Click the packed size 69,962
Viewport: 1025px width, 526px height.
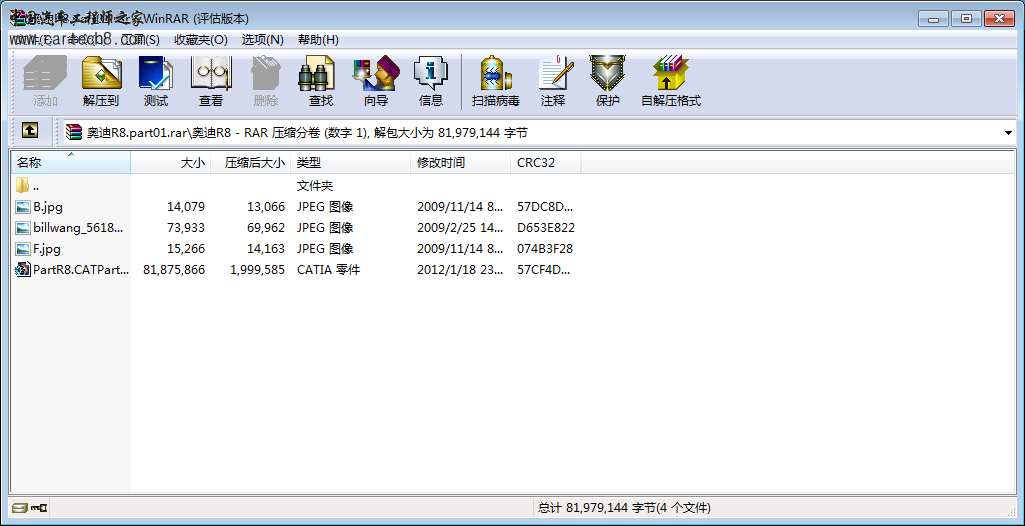coord(265,228)
